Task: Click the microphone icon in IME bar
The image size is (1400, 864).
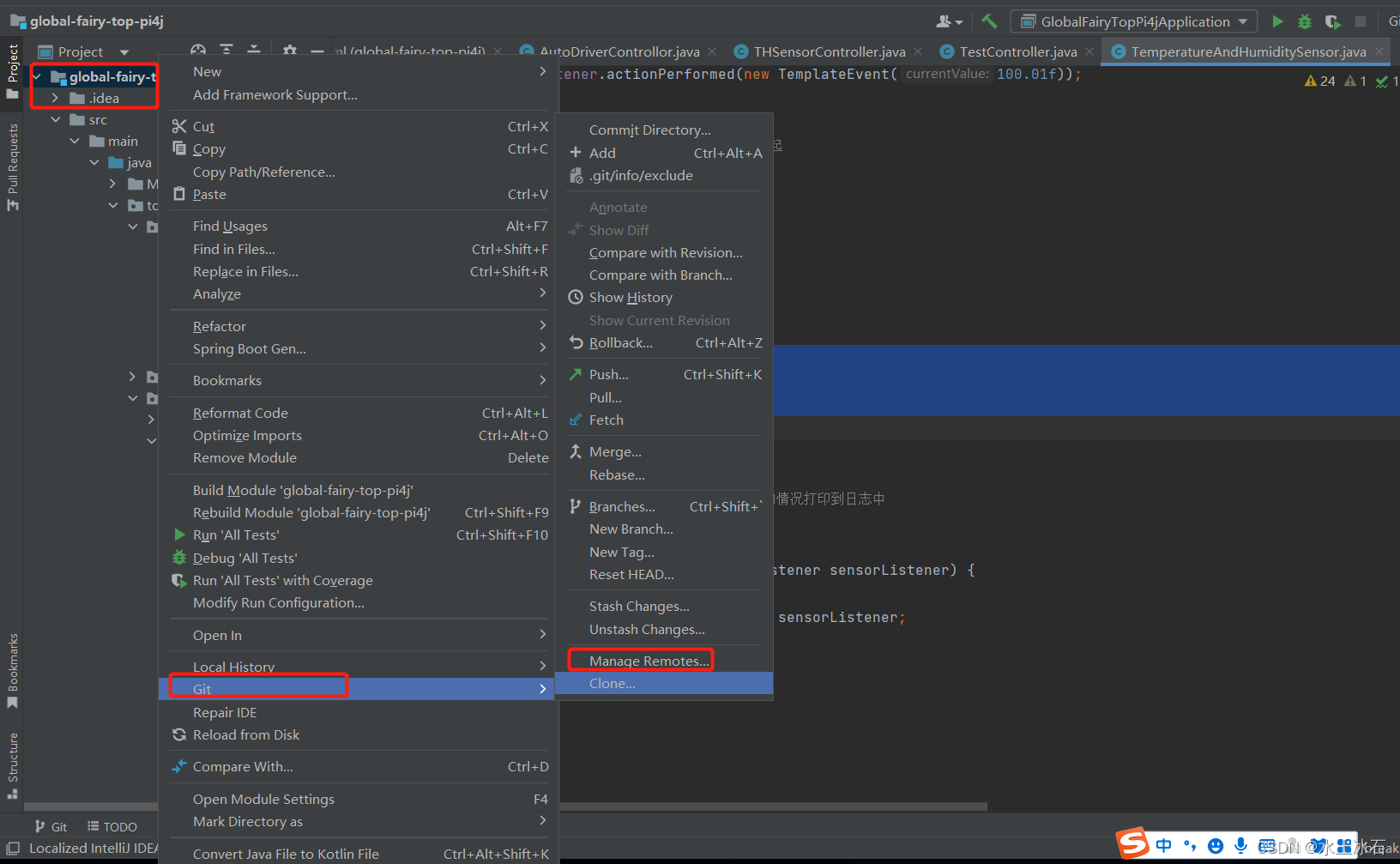Action: pyautogui.click(x=1240, y=845)
